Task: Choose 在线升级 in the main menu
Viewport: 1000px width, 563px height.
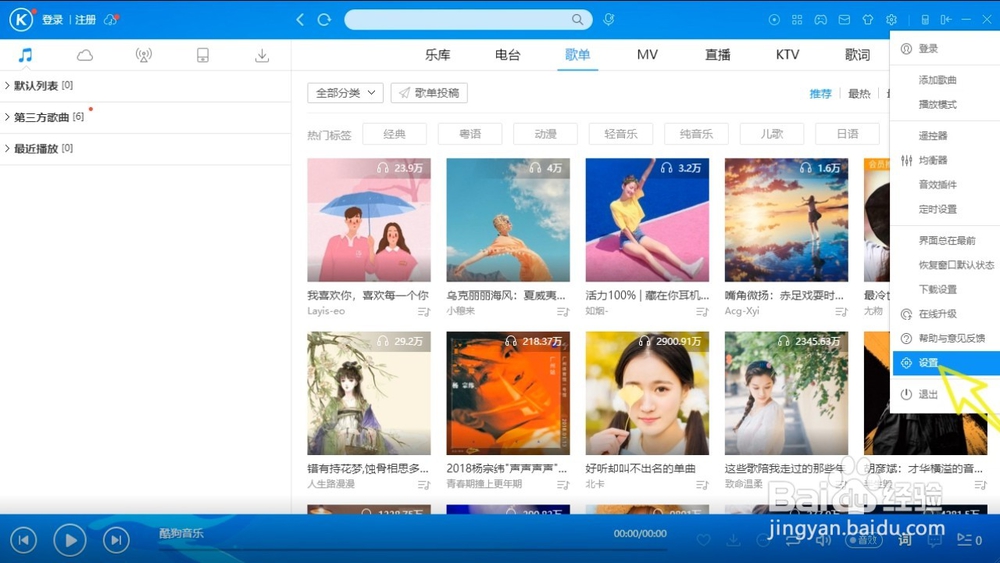Action: (x=946, y=314)
